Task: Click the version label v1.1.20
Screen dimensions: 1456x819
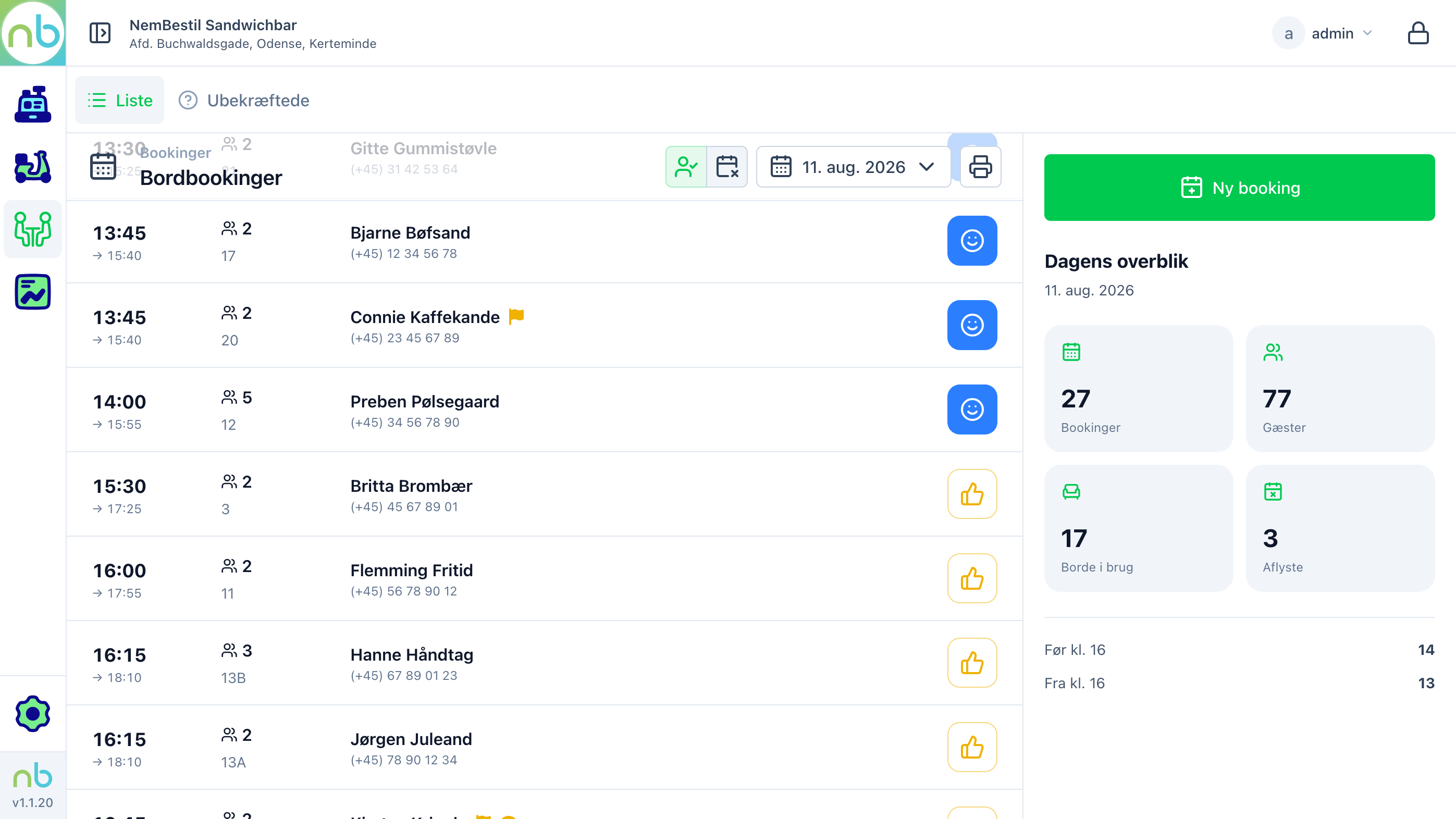Action: [33, 803]
